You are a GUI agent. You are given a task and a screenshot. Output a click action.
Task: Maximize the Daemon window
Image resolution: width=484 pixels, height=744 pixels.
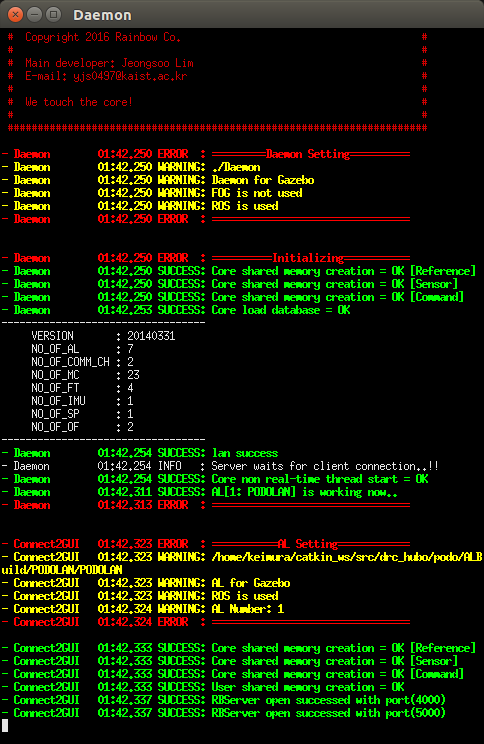coord(54,15)
